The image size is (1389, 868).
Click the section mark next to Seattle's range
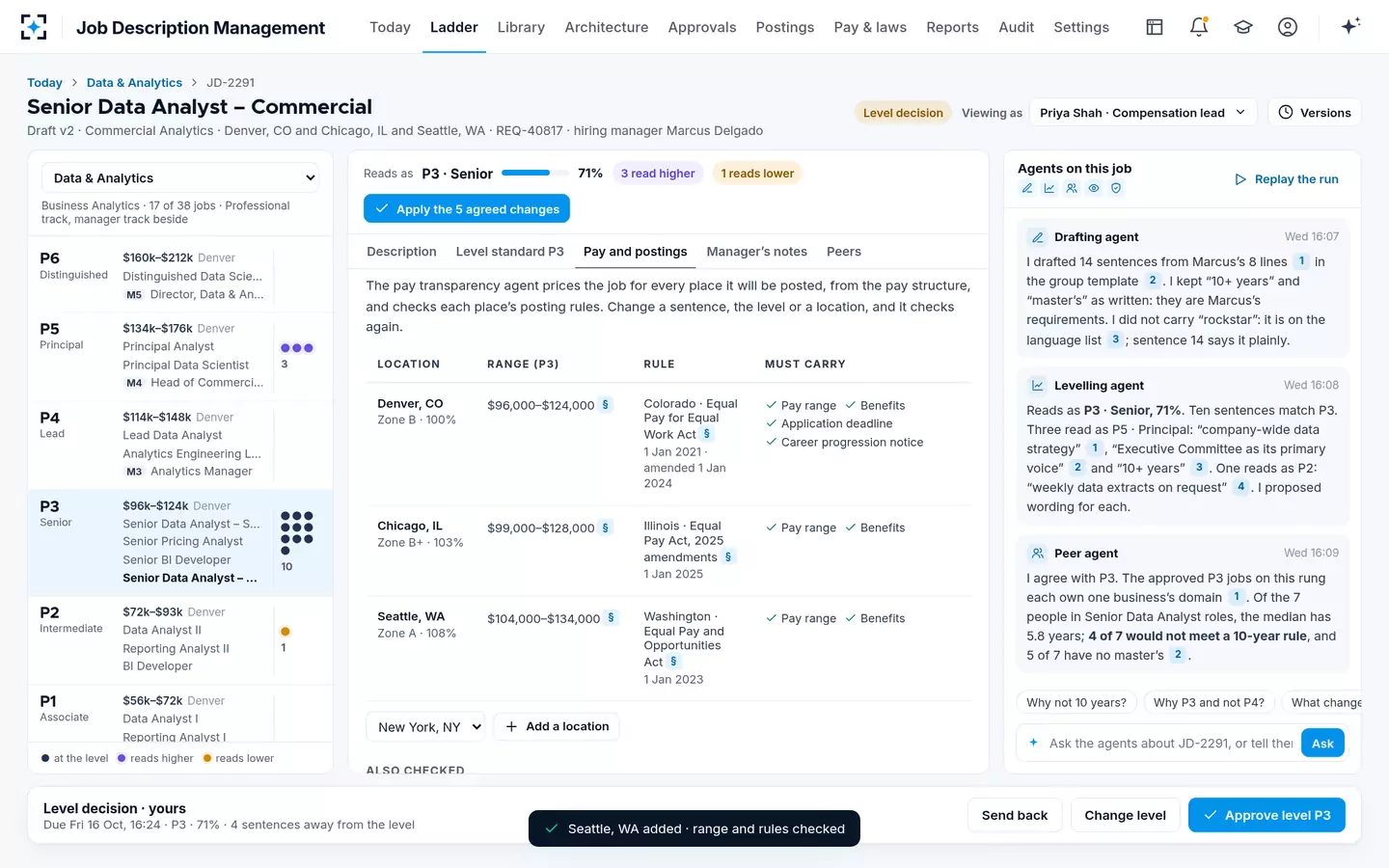[612, 618]
